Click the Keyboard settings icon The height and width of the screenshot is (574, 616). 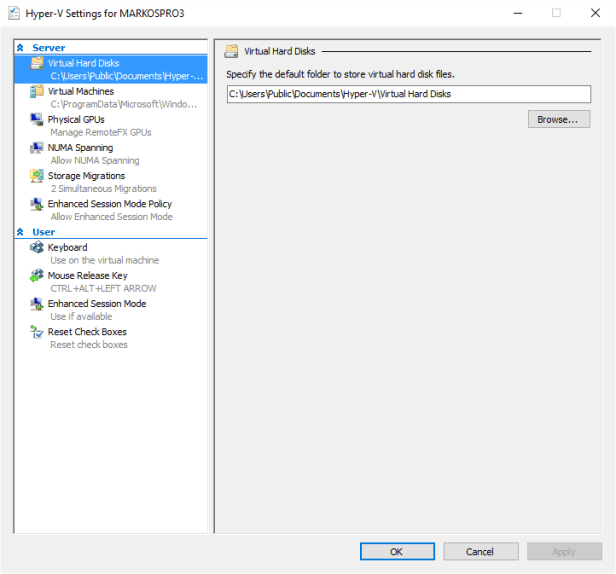point(37,248)
